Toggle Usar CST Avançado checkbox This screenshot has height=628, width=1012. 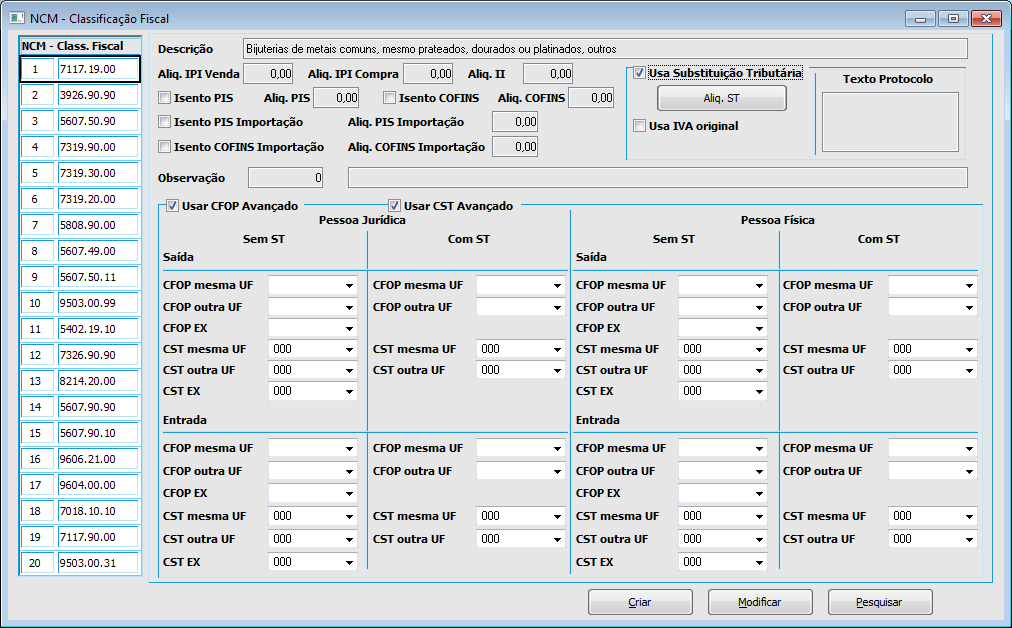coord(395,206)
